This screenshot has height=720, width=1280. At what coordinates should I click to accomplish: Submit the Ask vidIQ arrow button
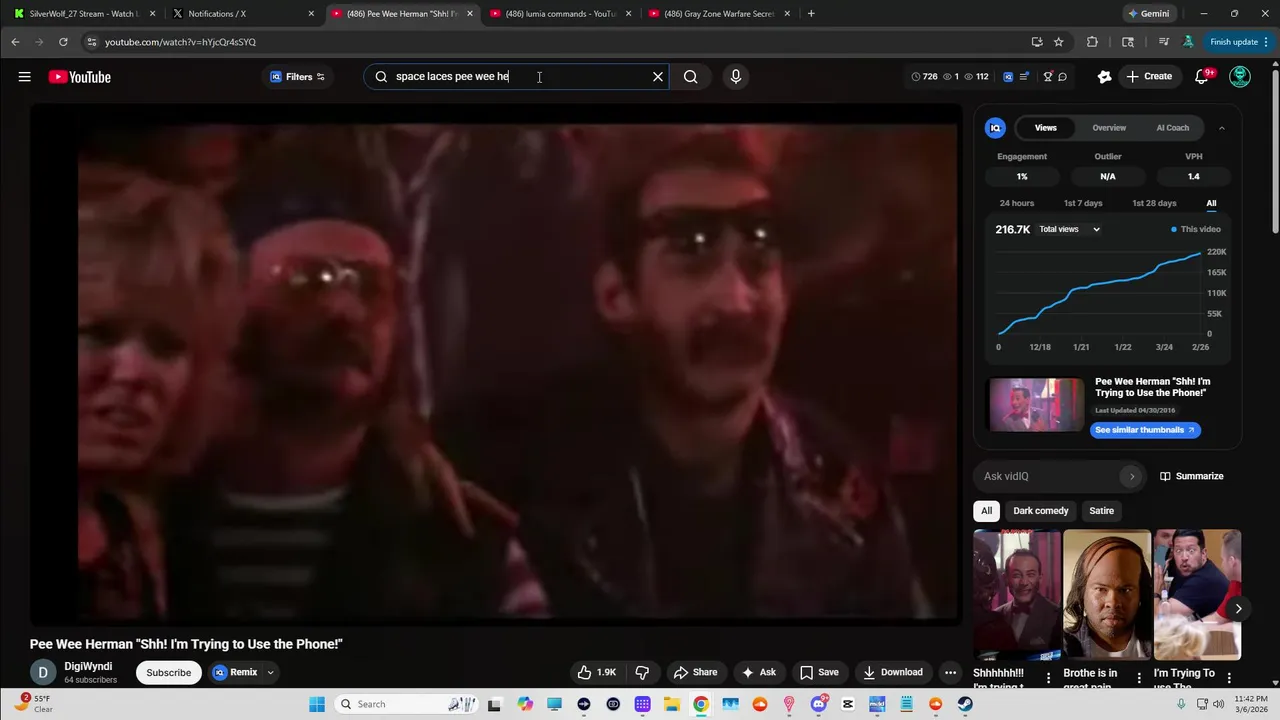point(1132,476)
